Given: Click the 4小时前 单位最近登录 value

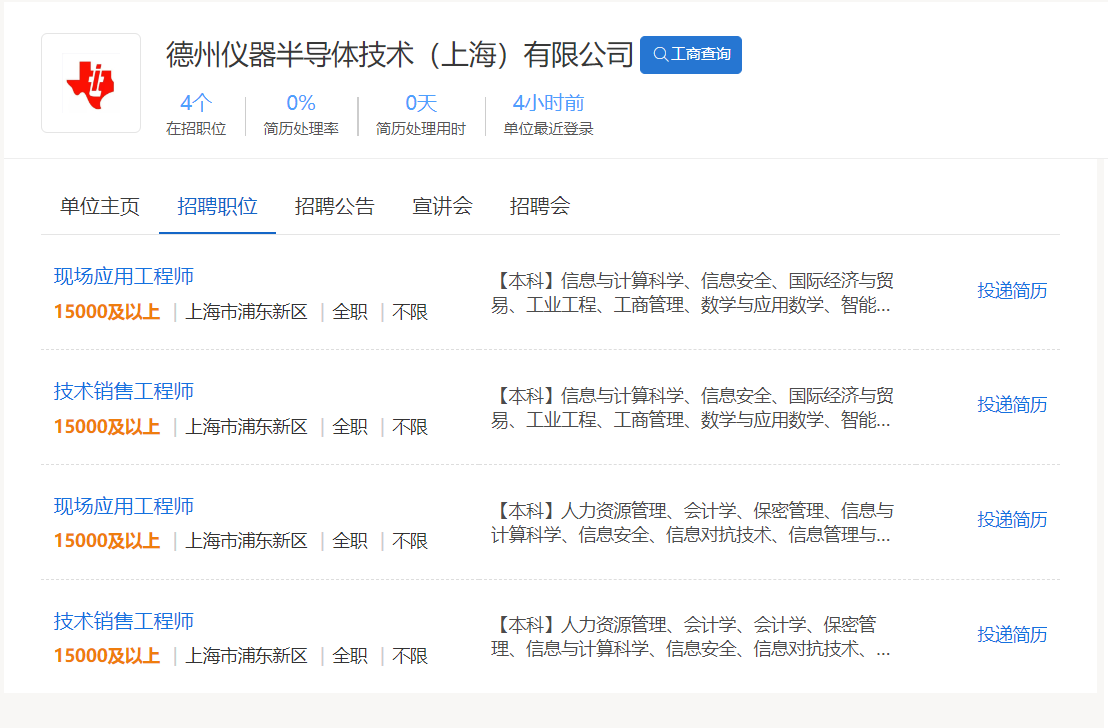Looking at the screenshot, I should tap(548, 103).
